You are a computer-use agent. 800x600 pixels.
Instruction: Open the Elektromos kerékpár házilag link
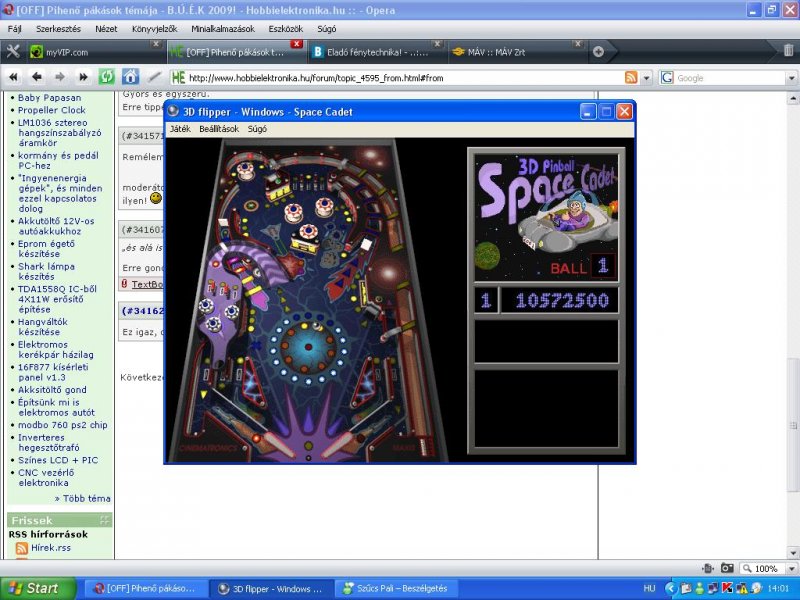(56, 349)
